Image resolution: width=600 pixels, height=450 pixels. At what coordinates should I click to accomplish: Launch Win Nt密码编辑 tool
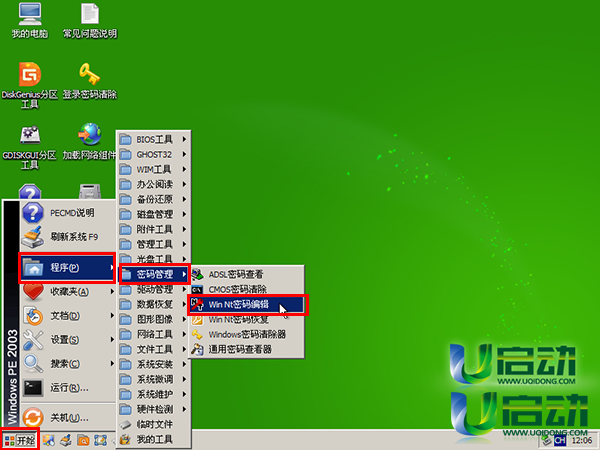point(247,304)
